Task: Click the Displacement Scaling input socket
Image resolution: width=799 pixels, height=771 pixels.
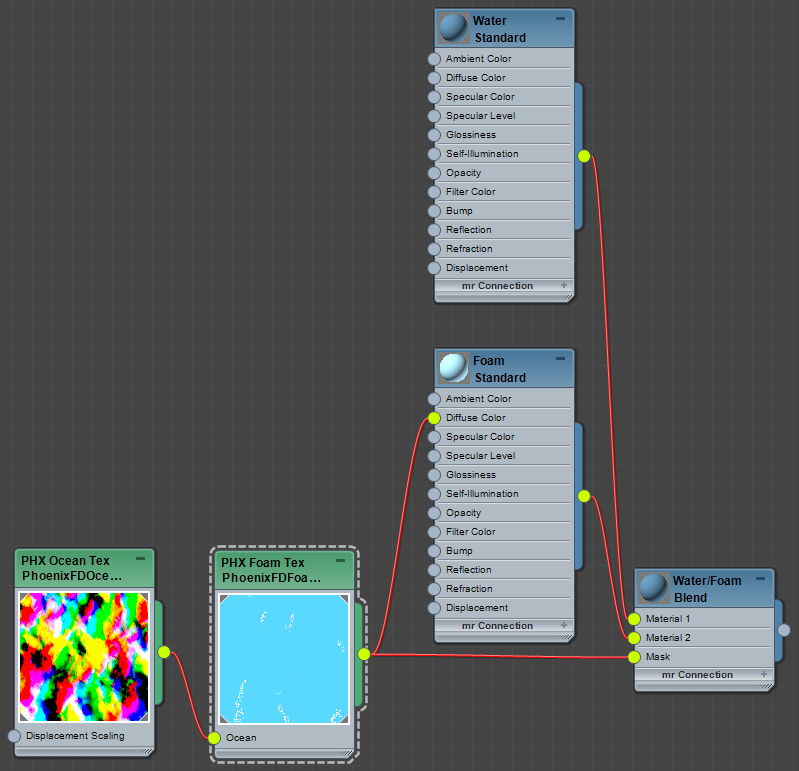Action: click(x=14, y=736)
